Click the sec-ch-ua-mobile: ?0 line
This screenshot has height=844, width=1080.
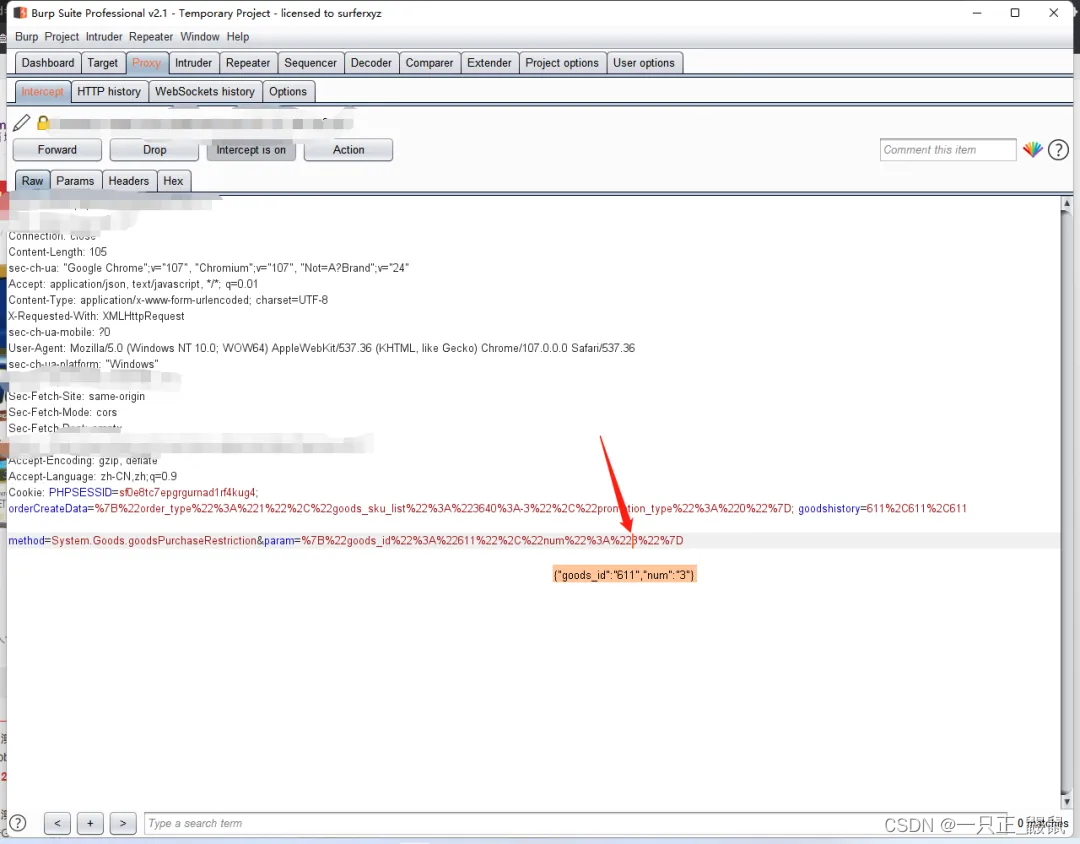(x=59, y=332)
